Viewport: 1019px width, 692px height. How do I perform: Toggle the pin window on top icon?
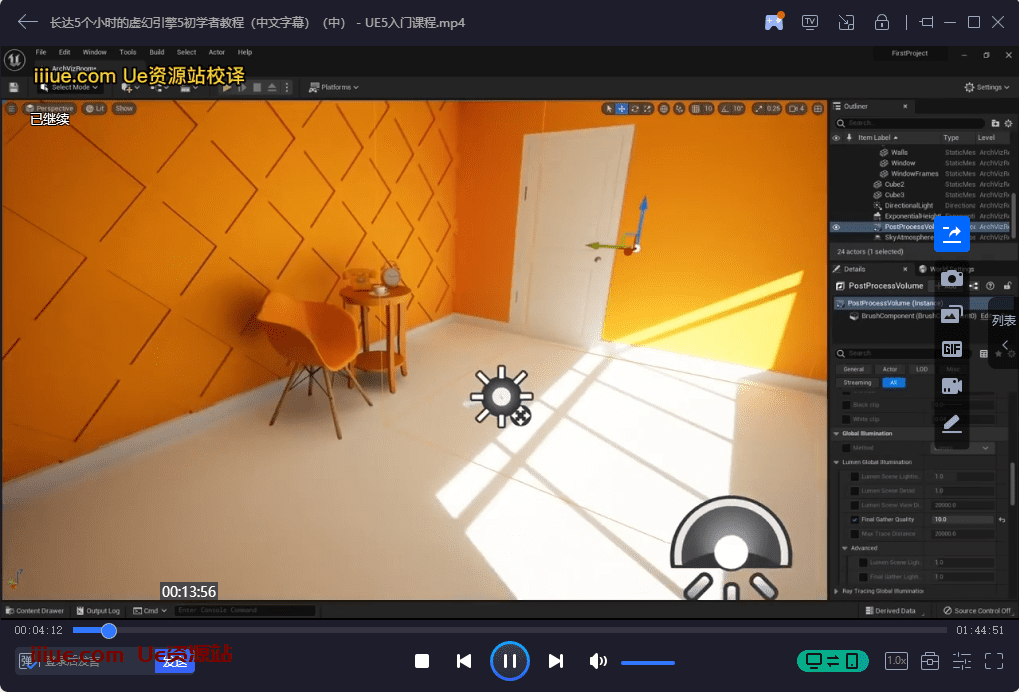point(926,22)
